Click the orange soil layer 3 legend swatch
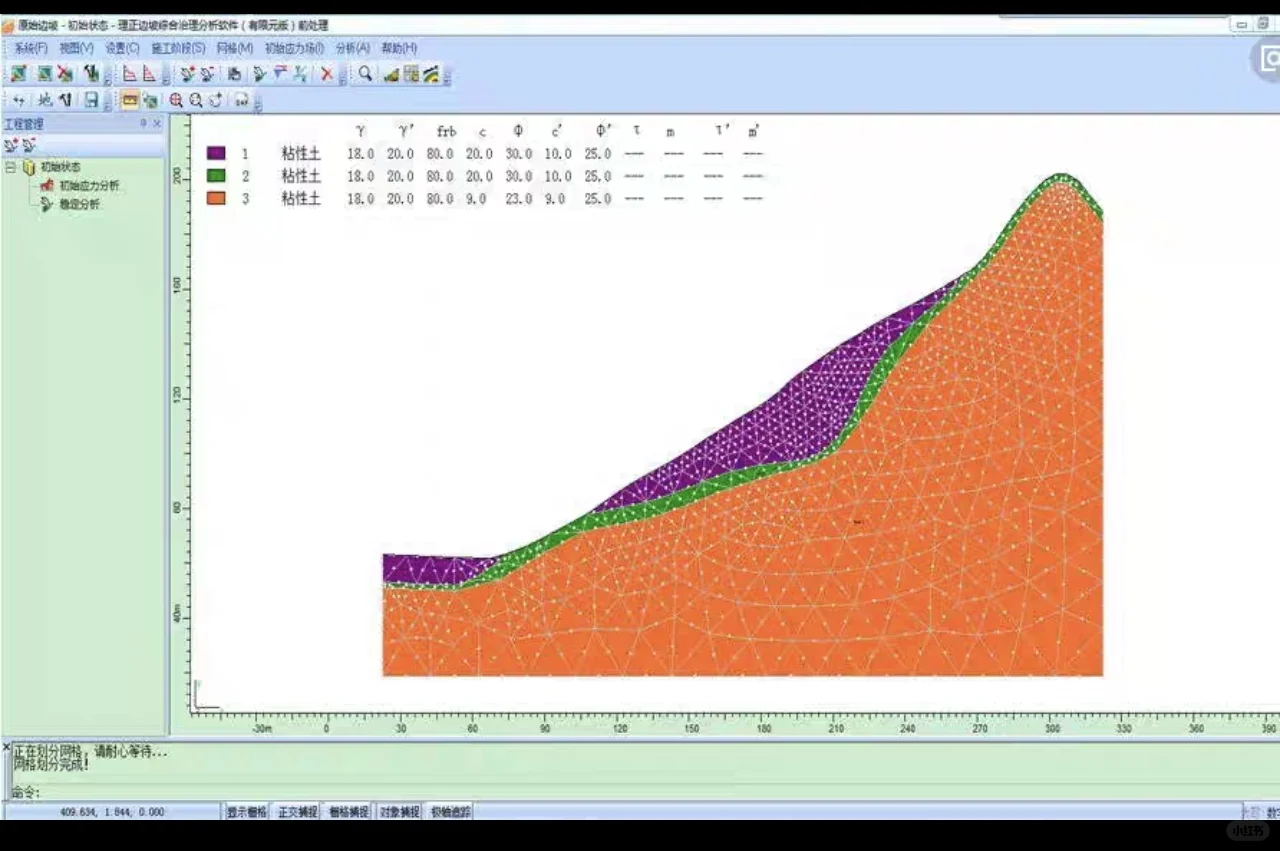 point(215,198)
